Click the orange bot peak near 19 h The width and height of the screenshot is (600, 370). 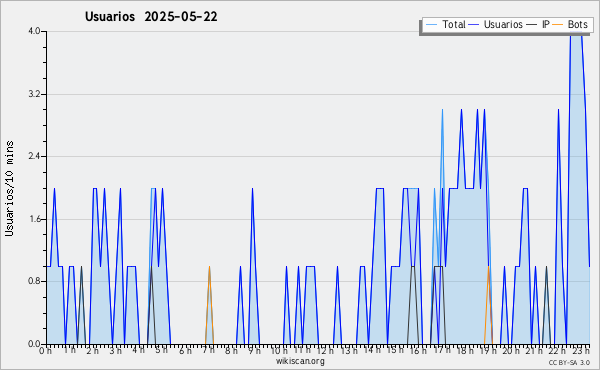(x=489, y=267)
